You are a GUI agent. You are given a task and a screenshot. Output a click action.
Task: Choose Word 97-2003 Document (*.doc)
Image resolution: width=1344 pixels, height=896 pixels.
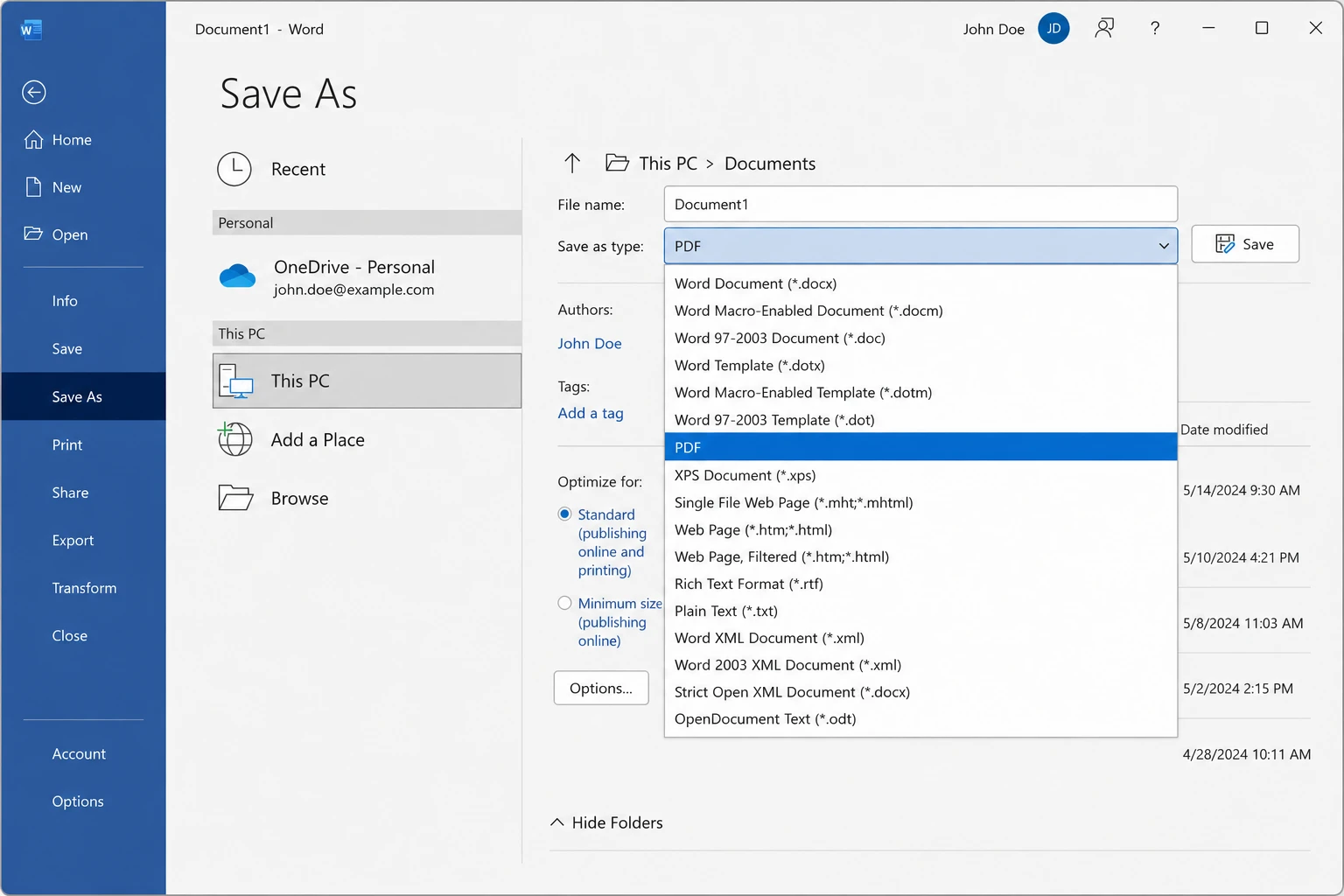click(920, 338)
